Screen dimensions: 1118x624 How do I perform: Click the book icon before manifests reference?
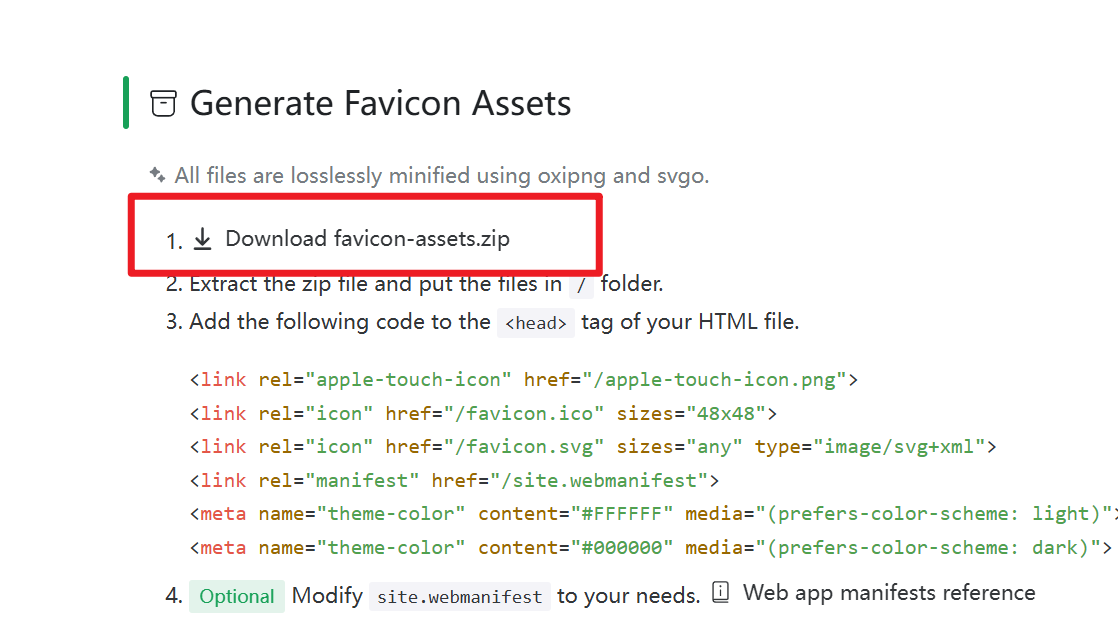coord(720,593)
